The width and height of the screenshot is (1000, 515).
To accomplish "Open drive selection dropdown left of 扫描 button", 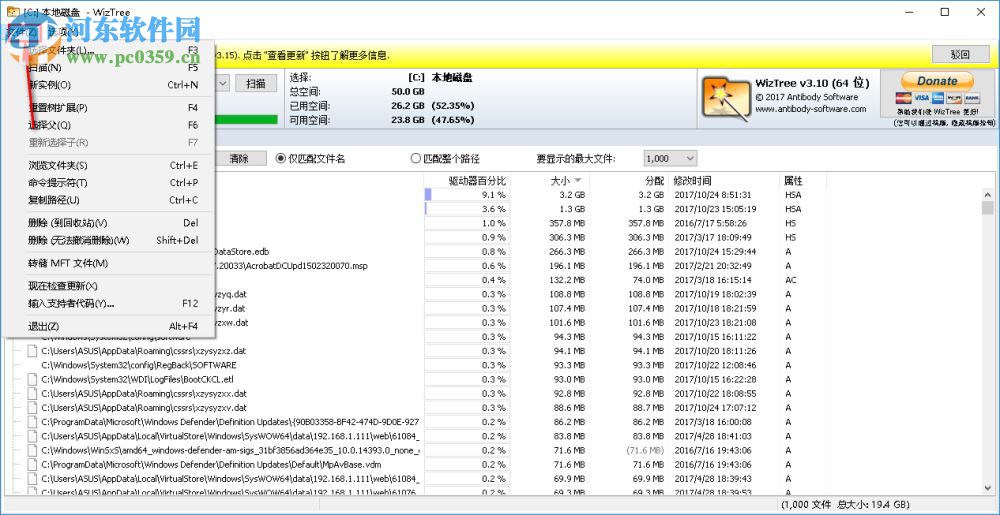I will (x=223, y=83).
